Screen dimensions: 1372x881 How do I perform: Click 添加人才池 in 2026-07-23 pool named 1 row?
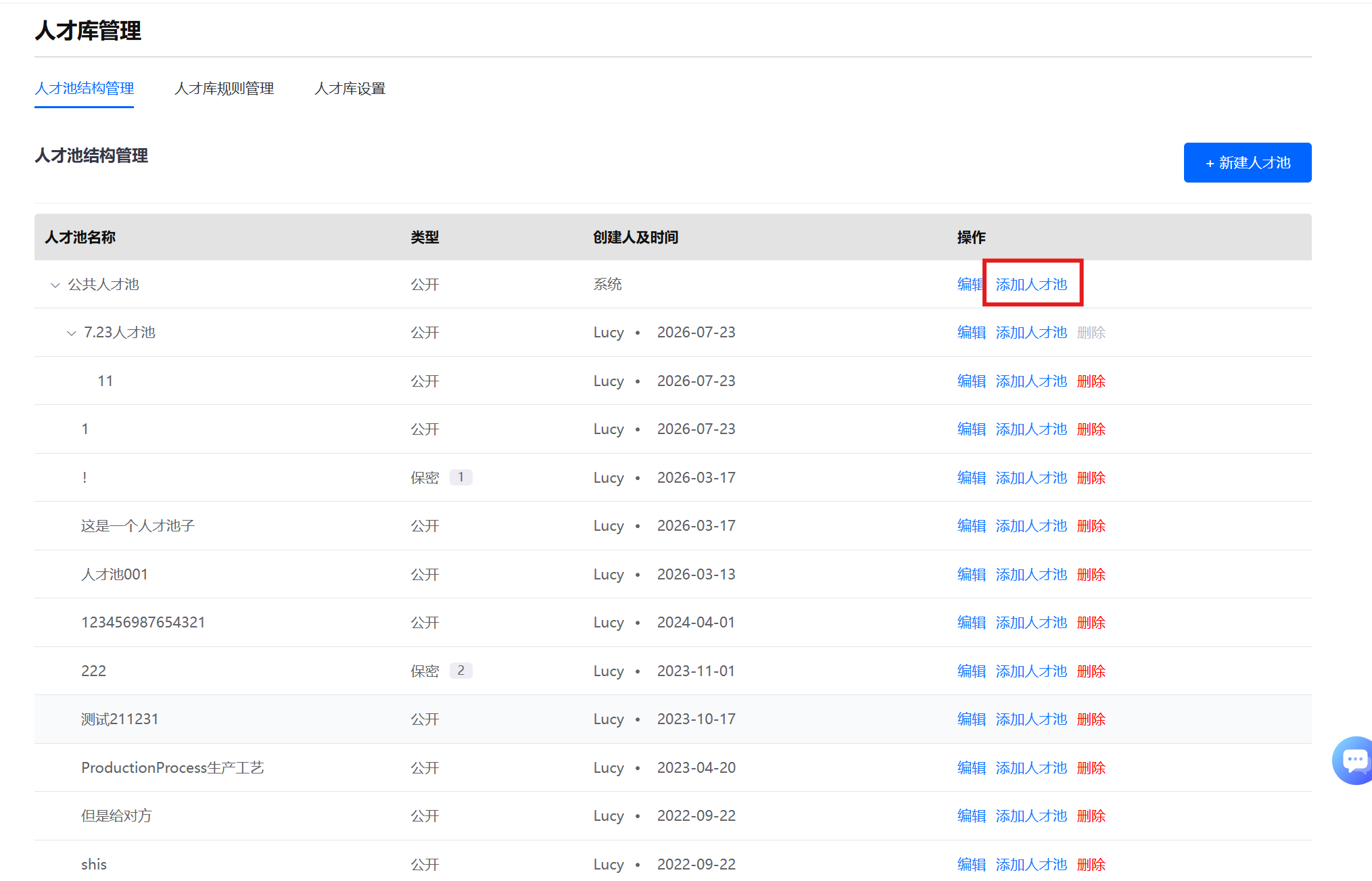coord(1031,429)
